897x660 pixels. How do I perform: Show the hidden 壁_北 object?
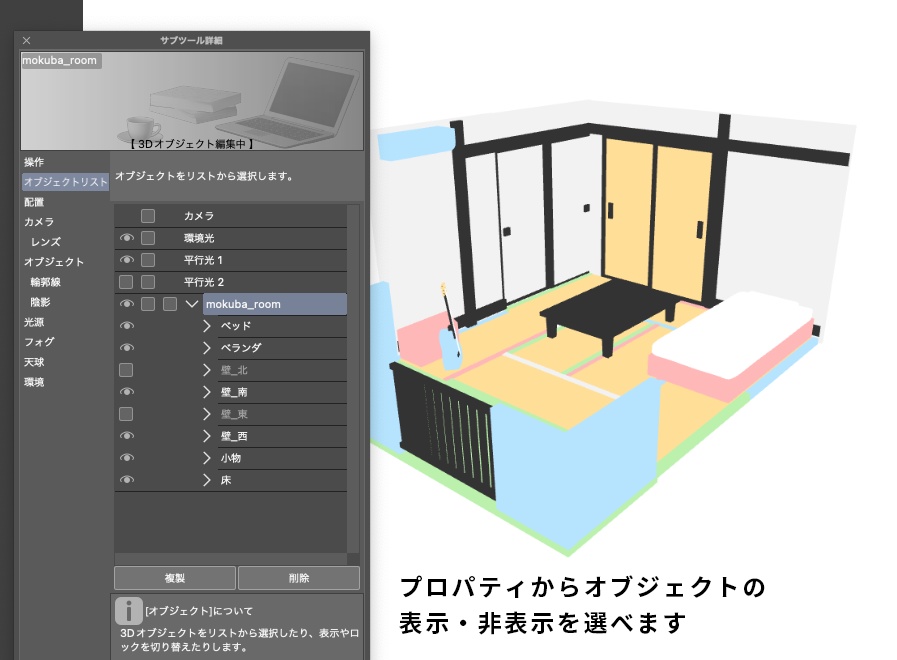(124, 370)
